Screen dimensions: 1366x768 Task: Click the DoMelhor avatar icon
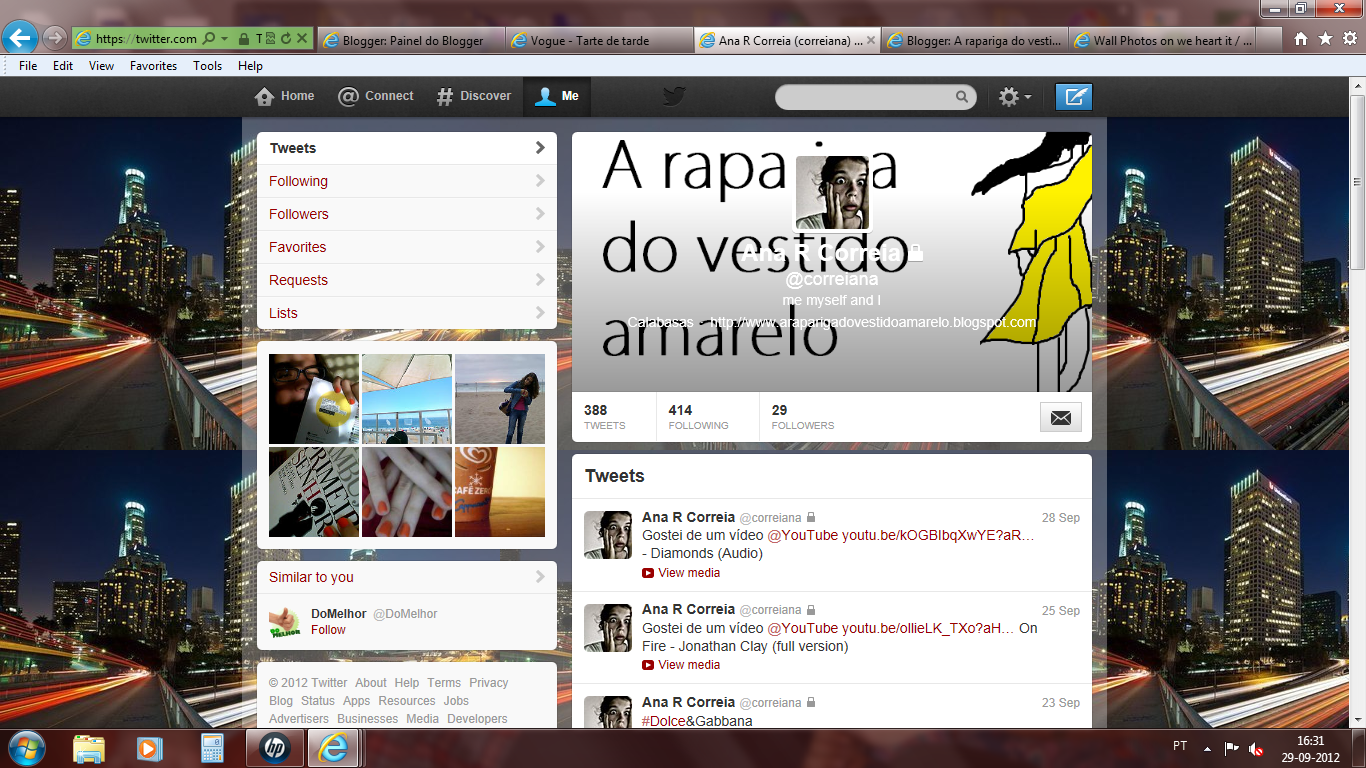coord(285,621)
